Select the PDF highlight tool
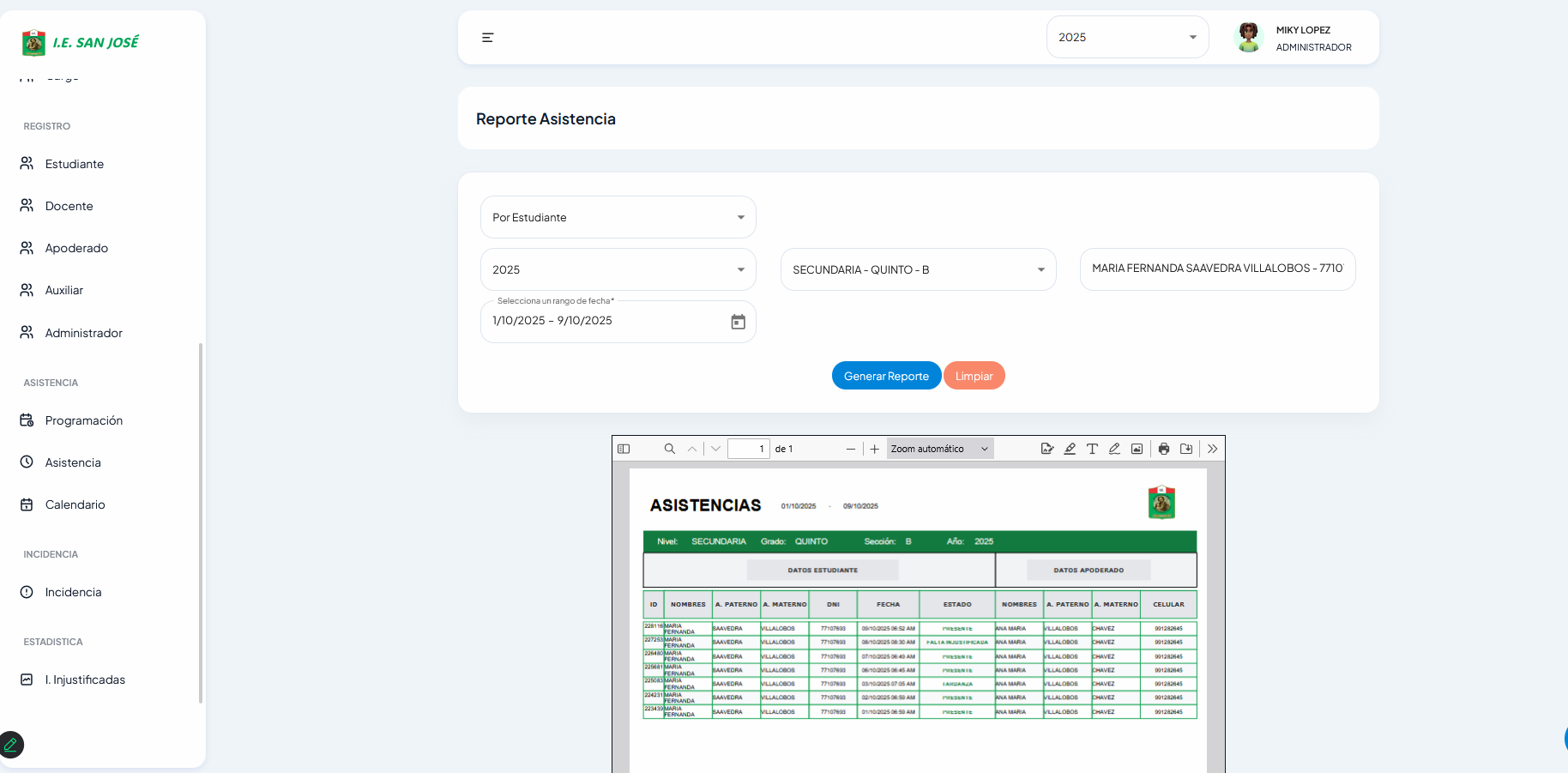1568x773 pixels. (x=1070, y=449)
